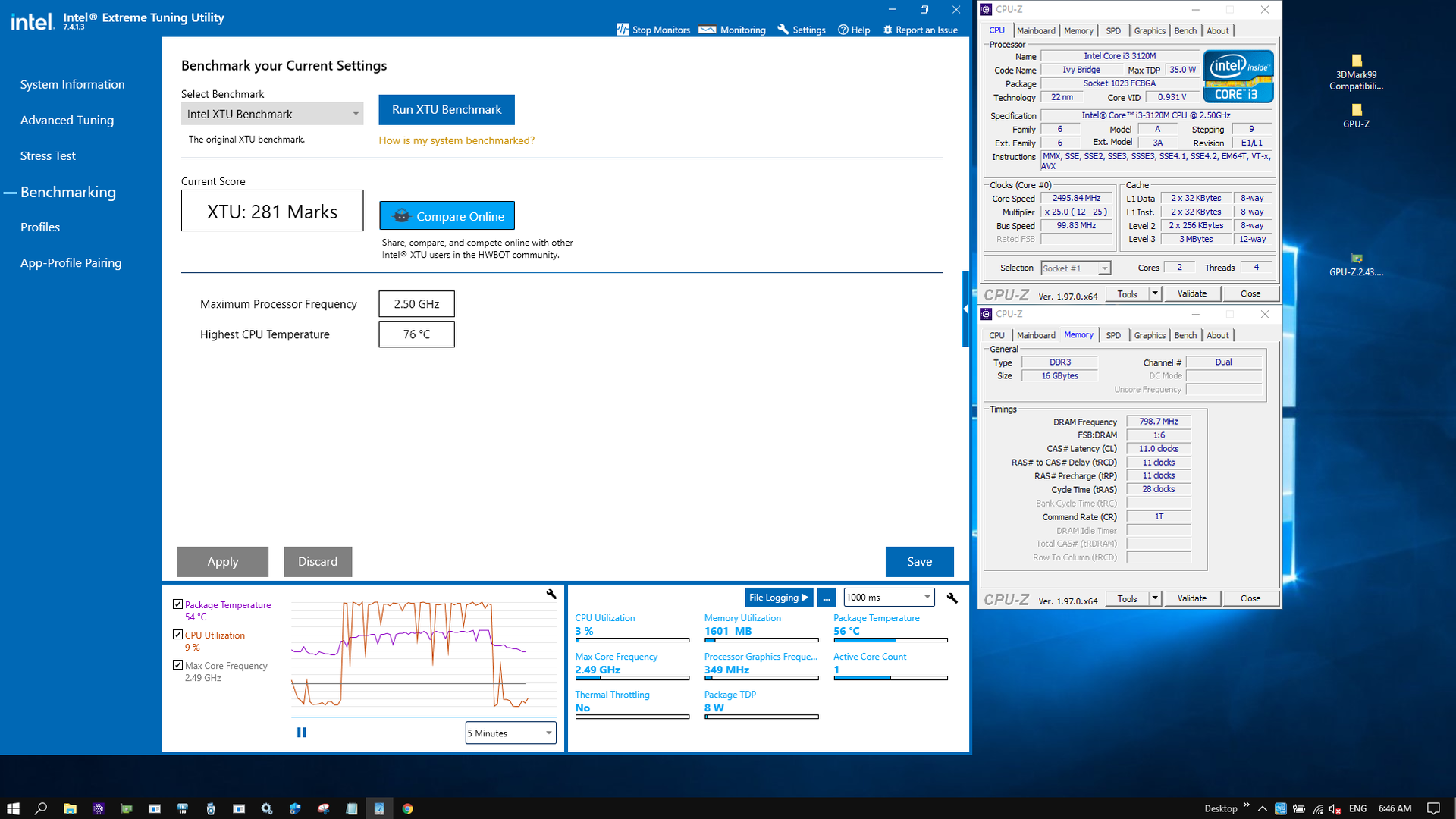Viewport: 1456px width, 819px height.
Task: Click Report an Issue bug icon
Action: tap(888, 30)
